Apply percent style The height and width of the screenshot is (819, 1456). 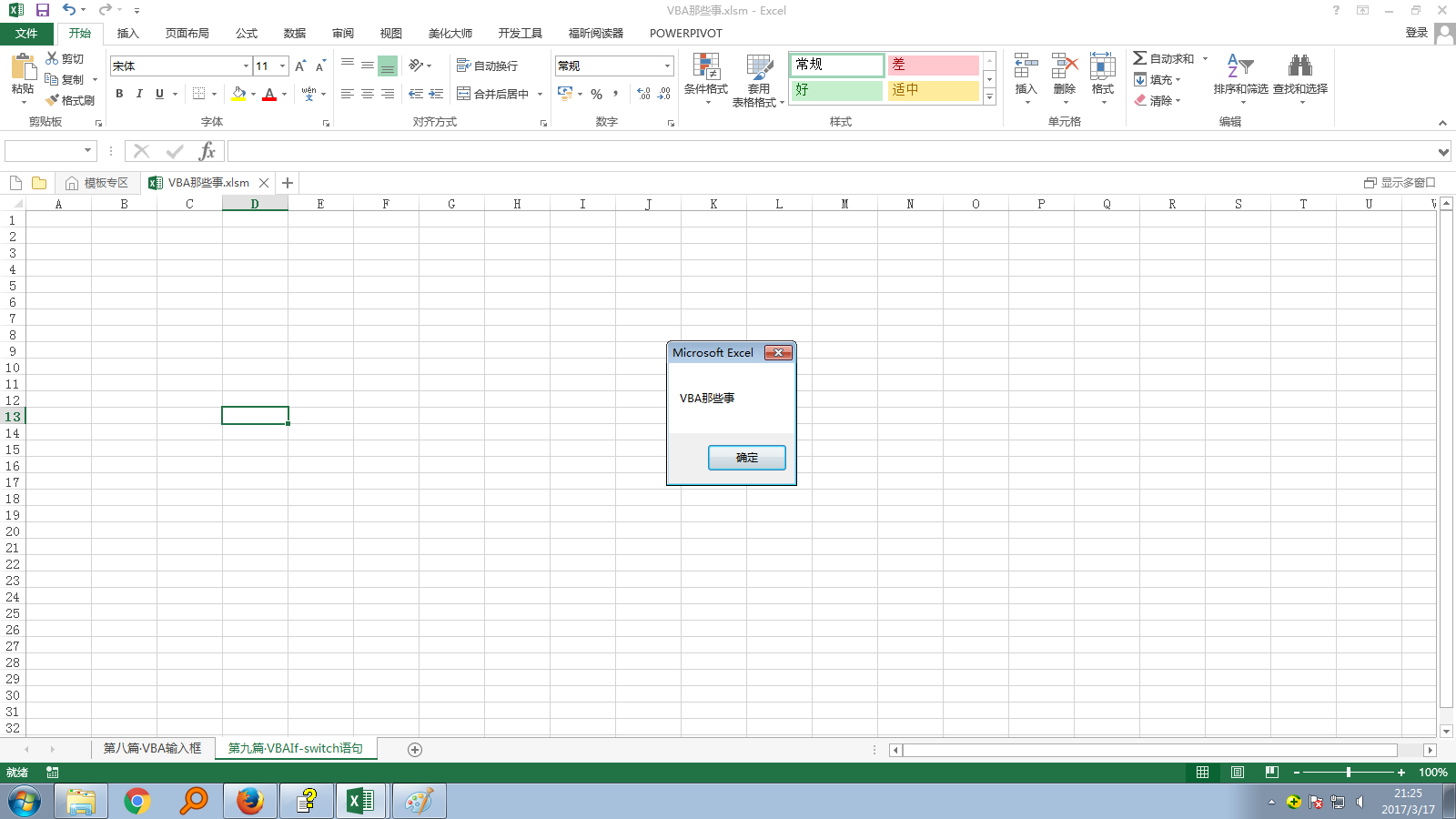[597, 94]
